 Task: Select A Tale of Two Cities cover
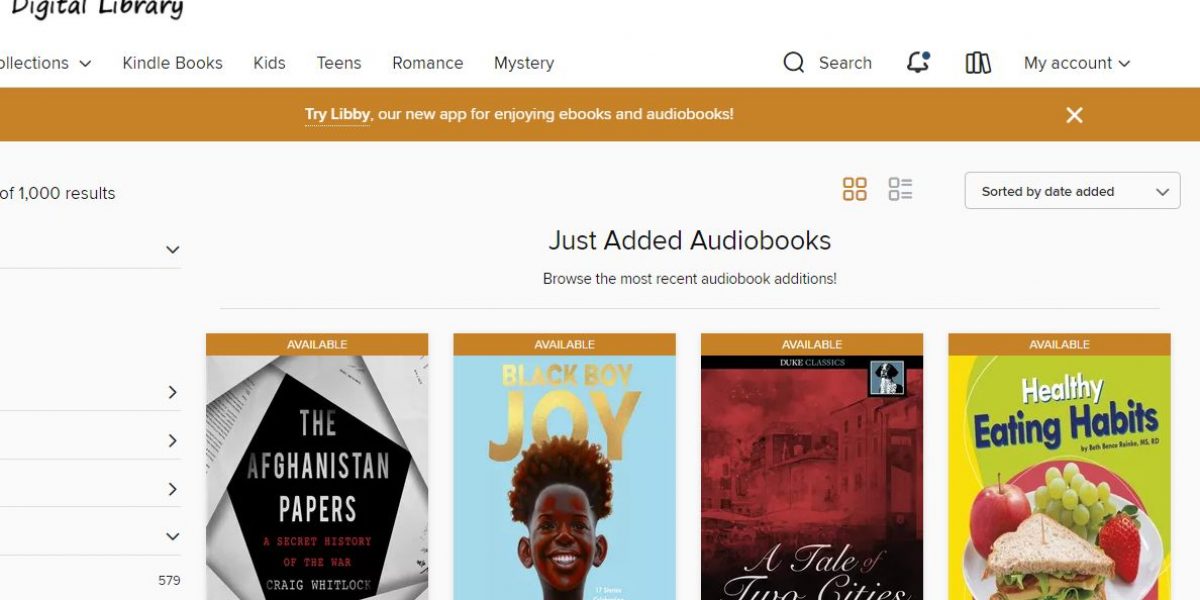pos(812,477)
